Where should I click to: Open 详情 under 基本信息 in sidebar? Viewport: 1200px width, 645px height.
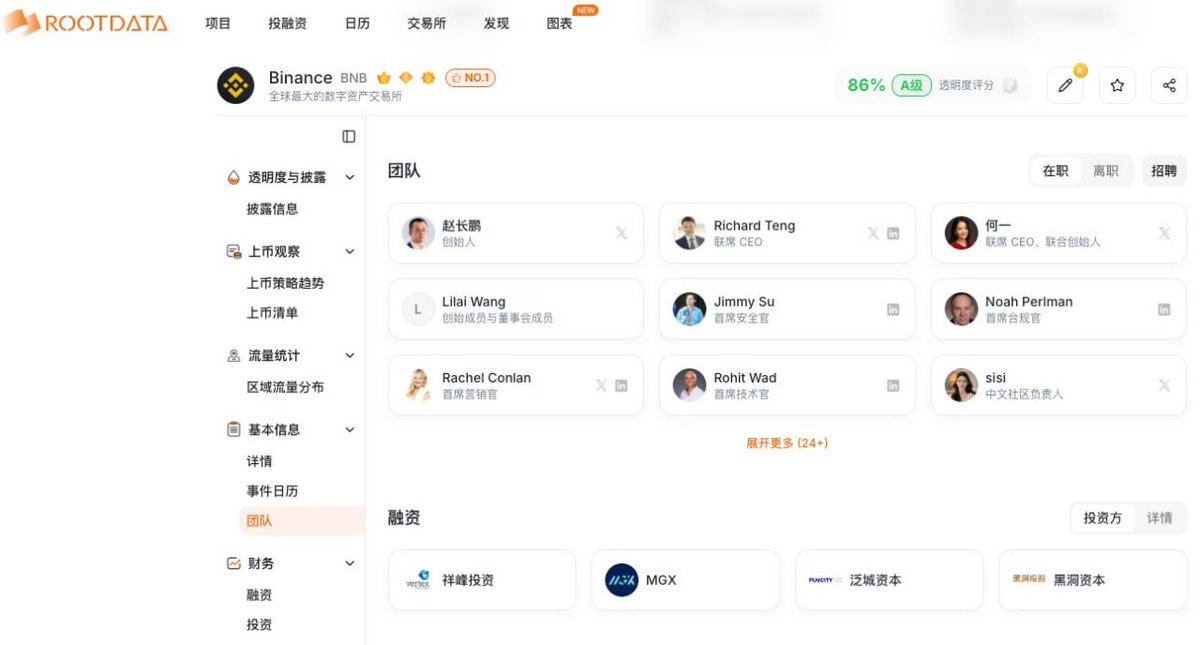click(259, 461)
